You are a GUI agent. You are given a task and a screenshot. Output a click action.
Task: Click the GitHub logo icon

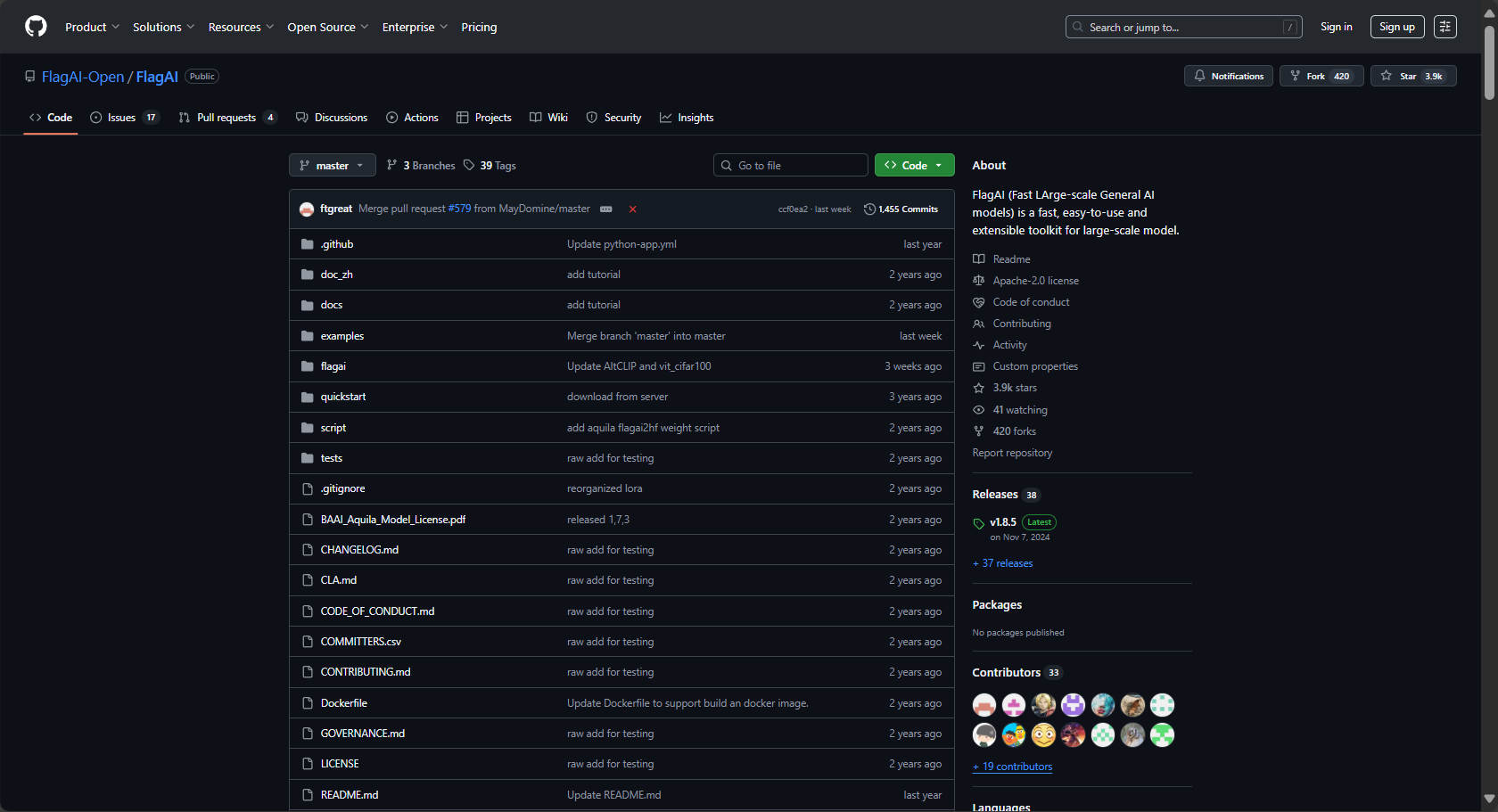(x=36, y=27)
